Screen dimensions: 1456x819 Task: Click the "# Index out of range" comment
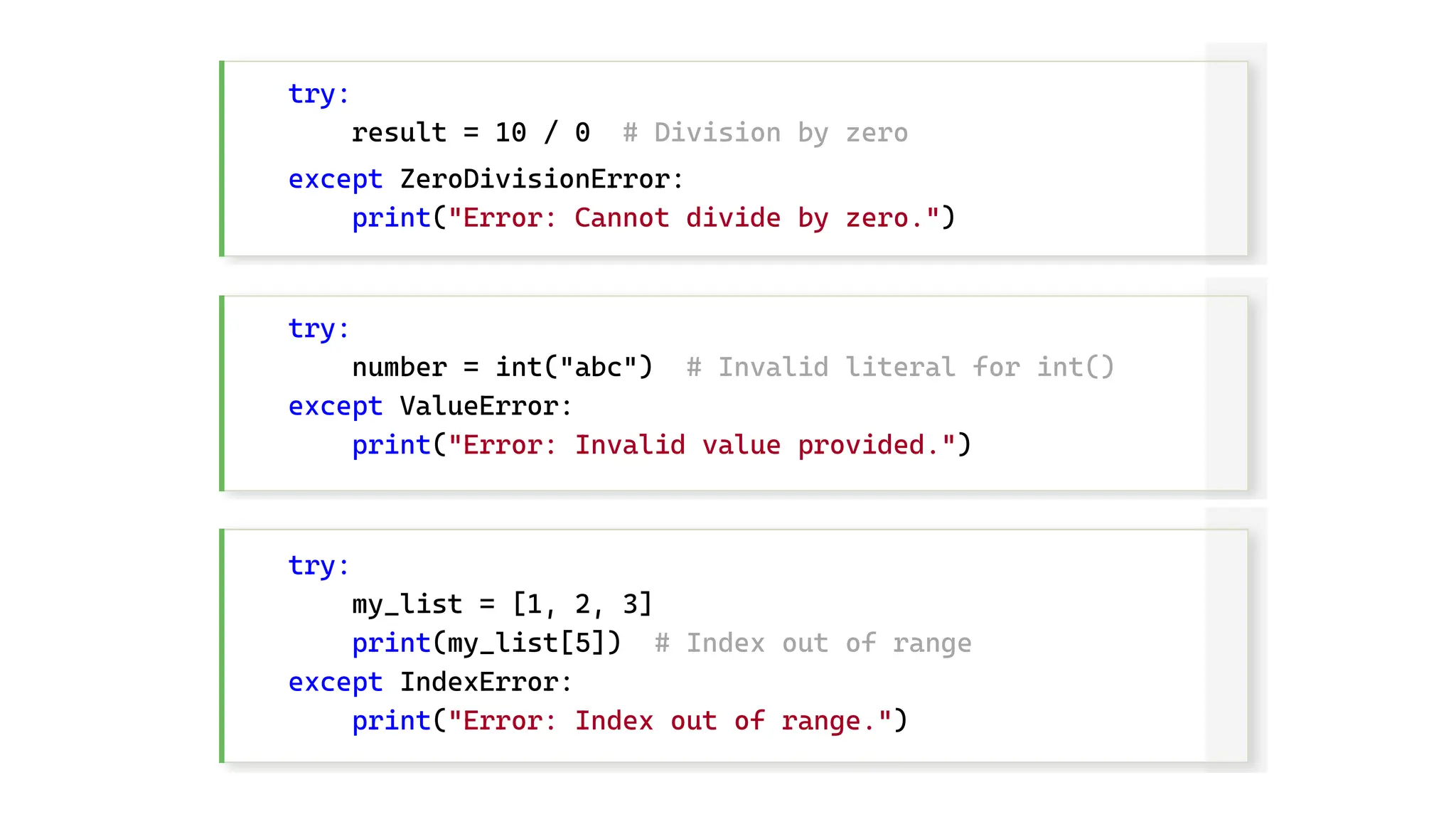813,643
